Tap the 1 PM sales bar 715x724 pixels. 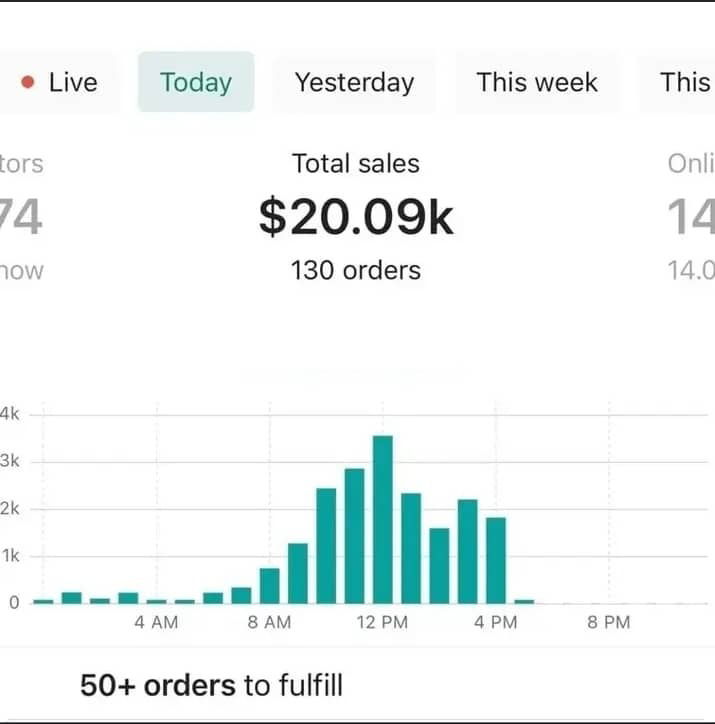click(411, 549)
